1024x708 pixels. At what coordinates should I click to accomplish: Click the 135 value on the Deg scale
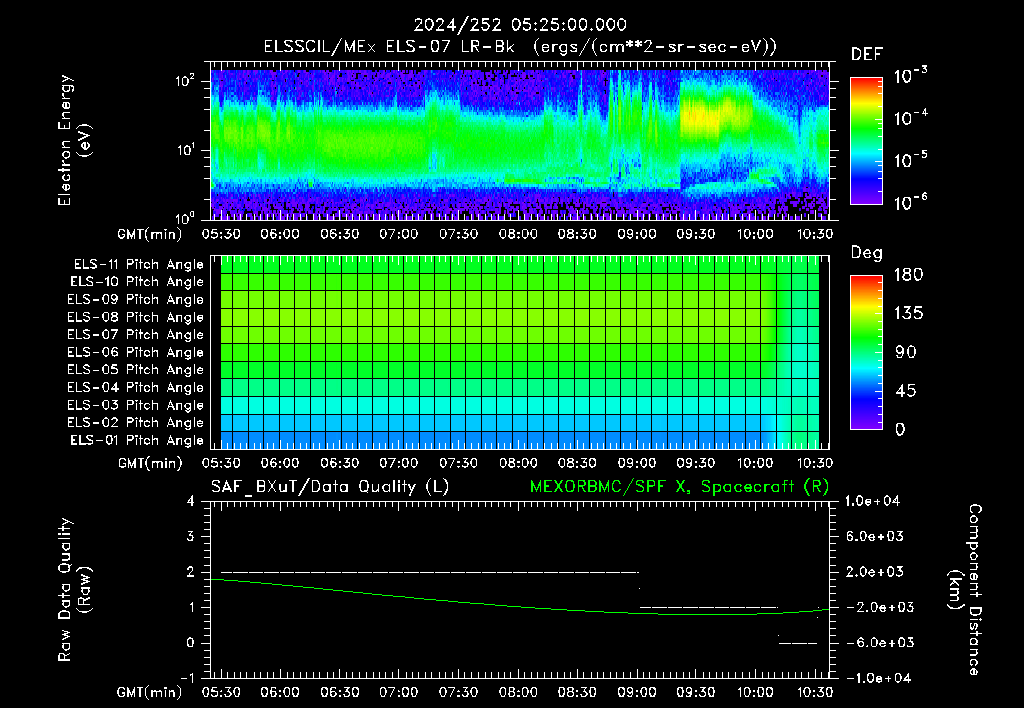tap(908, 314)
